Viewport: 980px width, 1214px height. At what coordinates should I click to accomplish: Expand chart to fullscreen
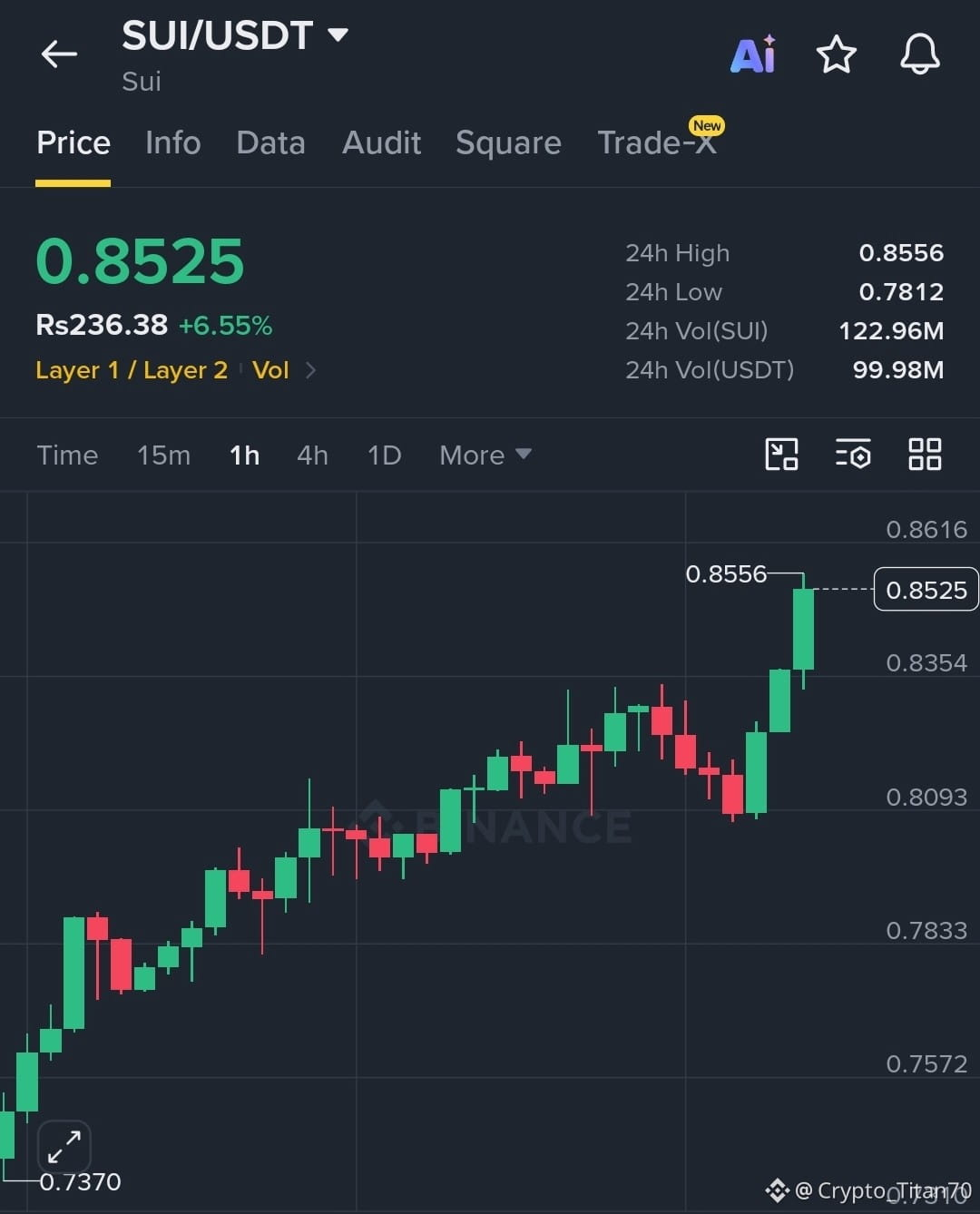(x=64, y=1147)
